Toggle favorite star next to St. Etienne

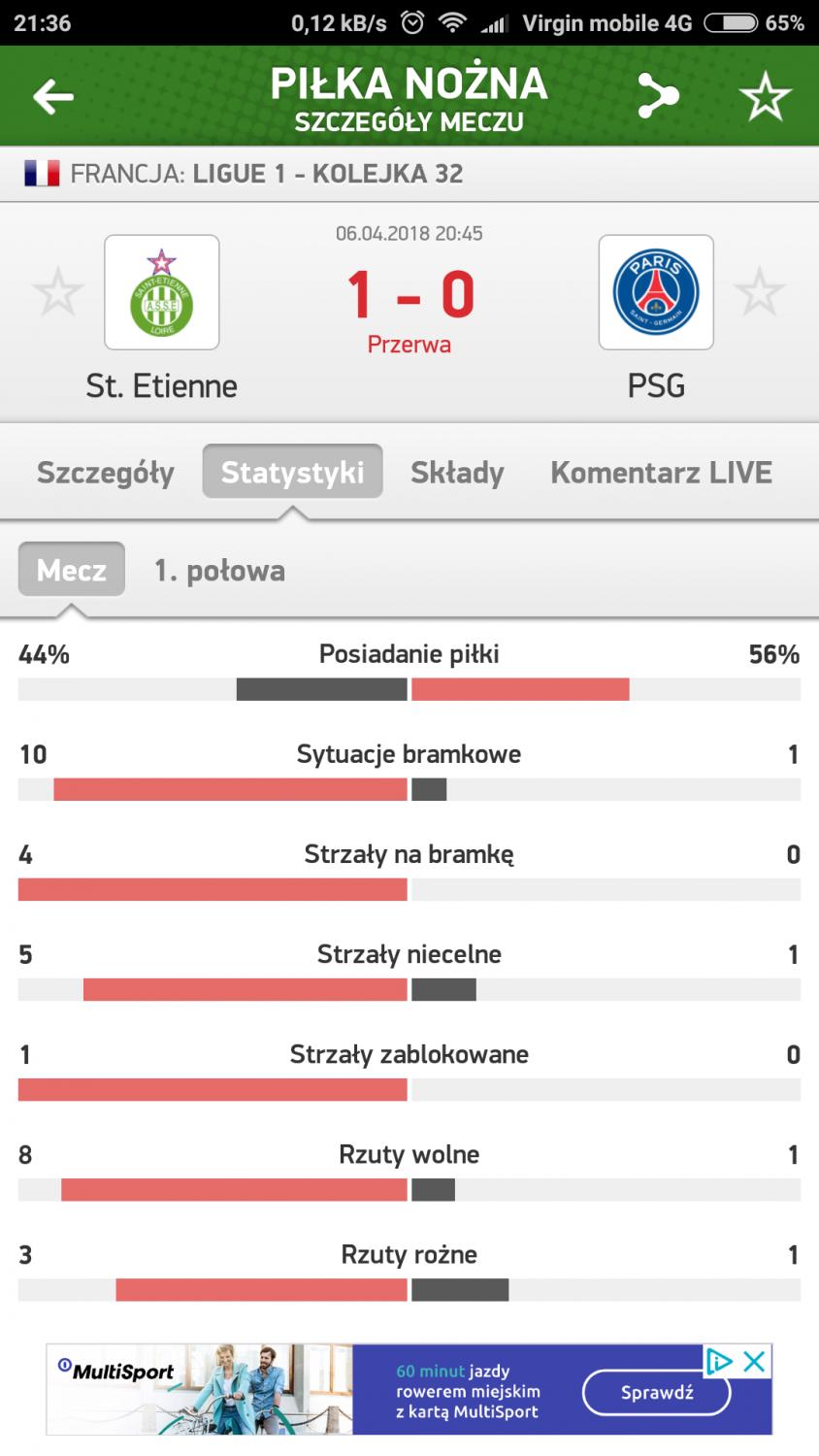57,292
